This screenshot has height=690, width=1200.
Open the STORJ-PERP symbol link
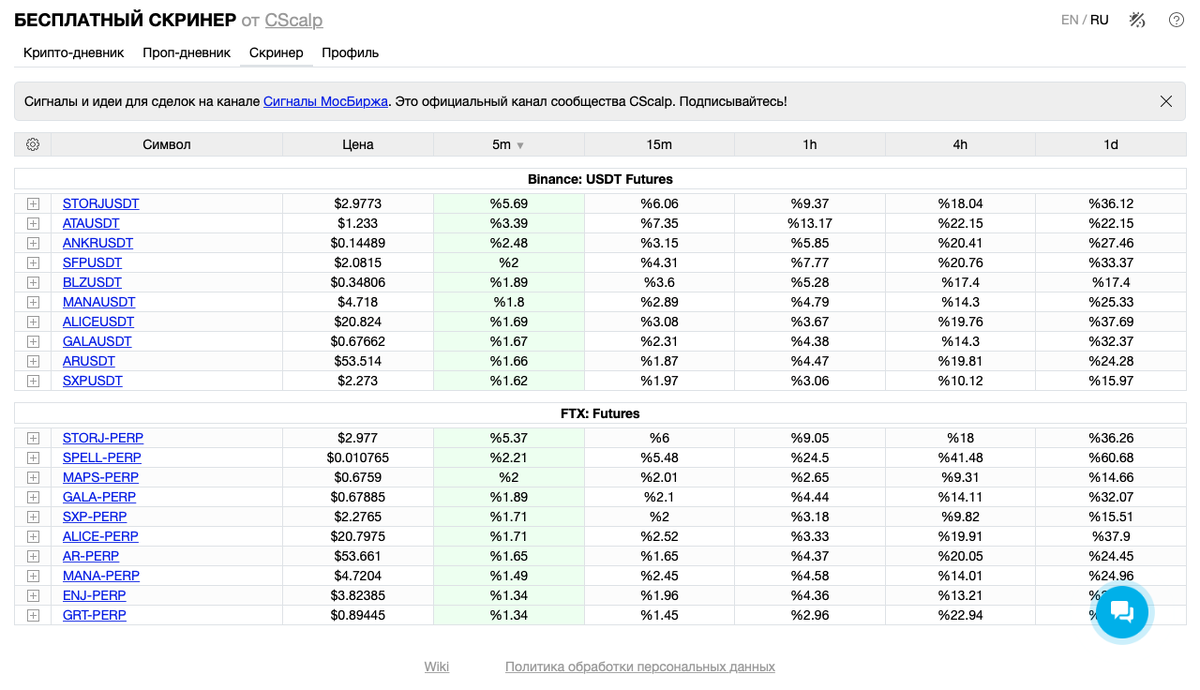click(103, 438)
